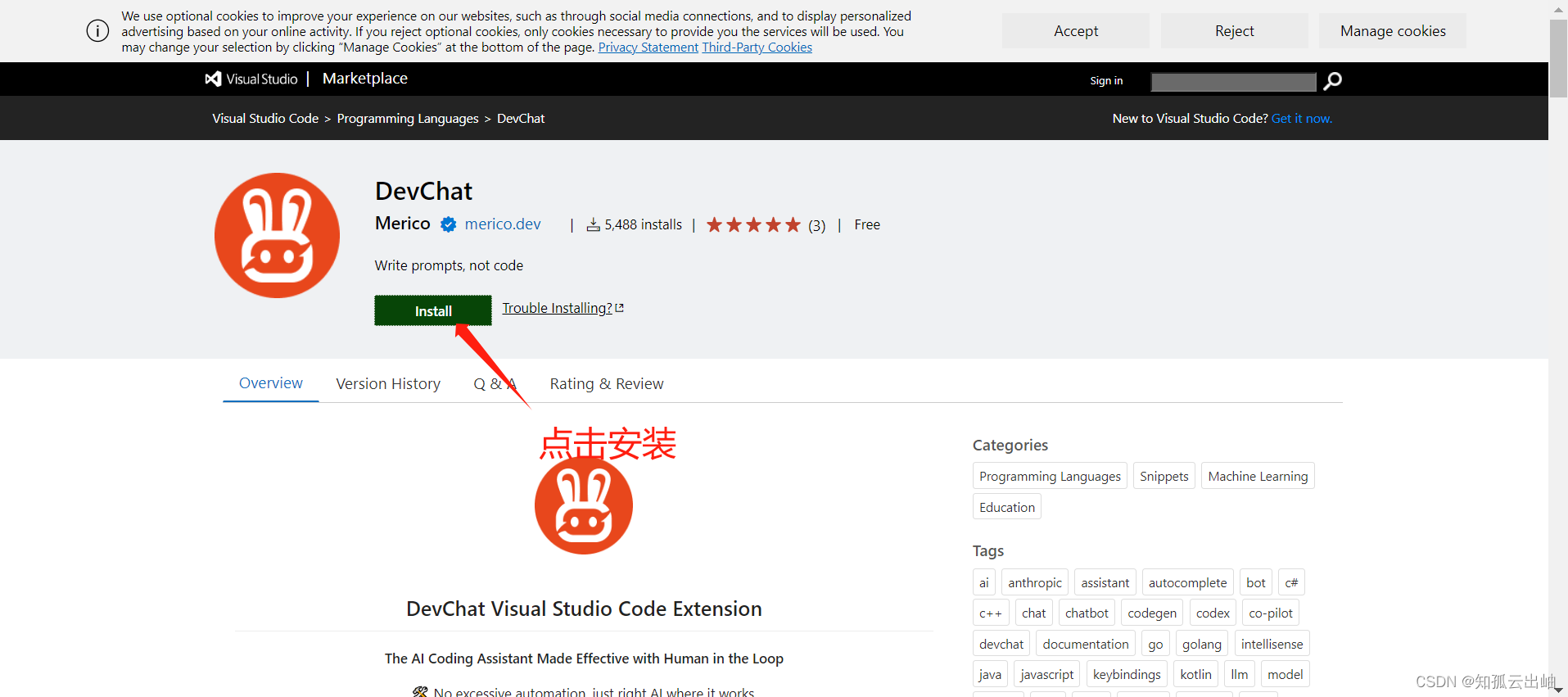
Task: Go to Marketplace home
Action: coord(365,79)
